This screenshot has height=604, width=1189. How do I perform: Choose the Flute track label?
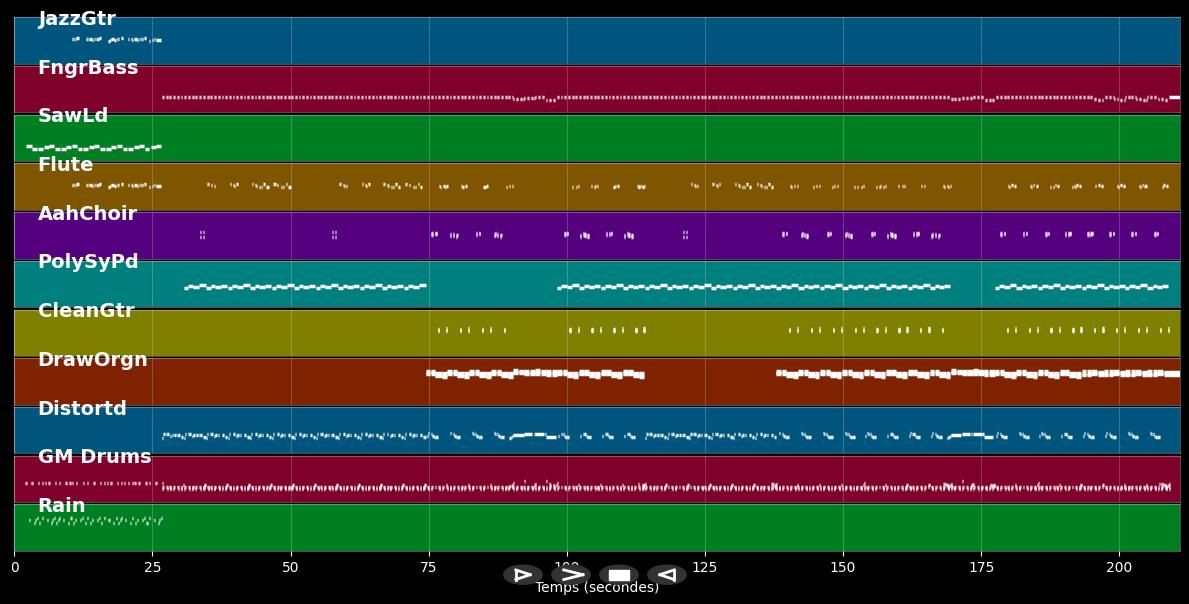point(65,165)
